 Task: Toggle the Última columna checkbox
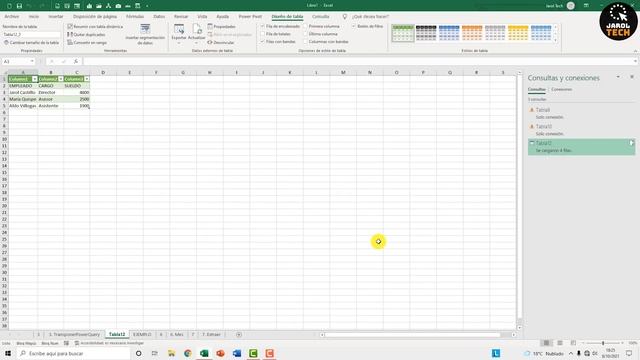305,34
